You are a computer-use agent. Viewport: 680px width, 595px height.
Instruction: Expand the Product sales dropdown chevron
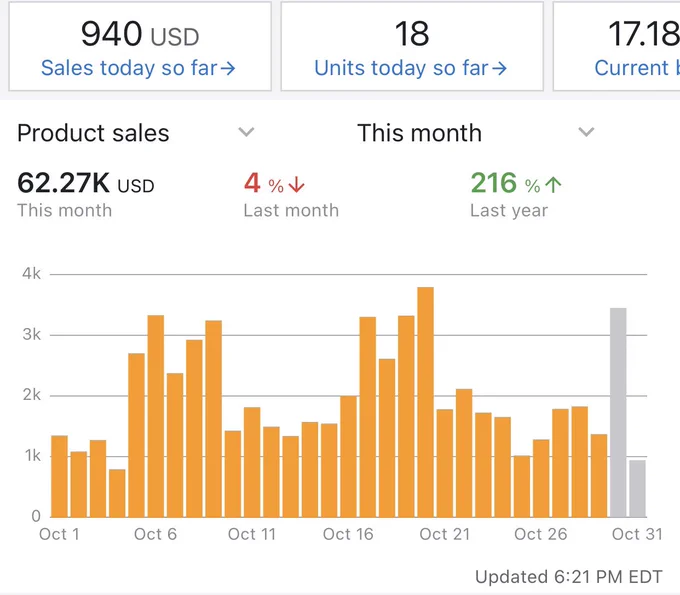coord(246,131)
